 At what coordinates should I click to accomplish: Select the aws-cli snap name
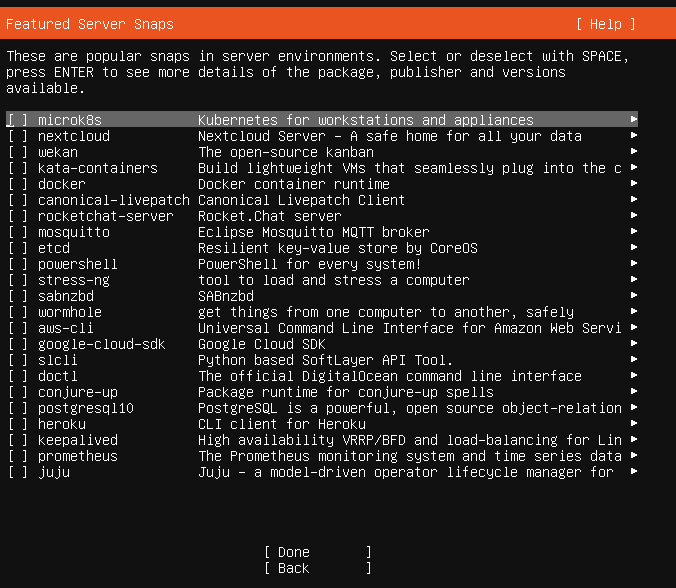(x=66, y=328)
